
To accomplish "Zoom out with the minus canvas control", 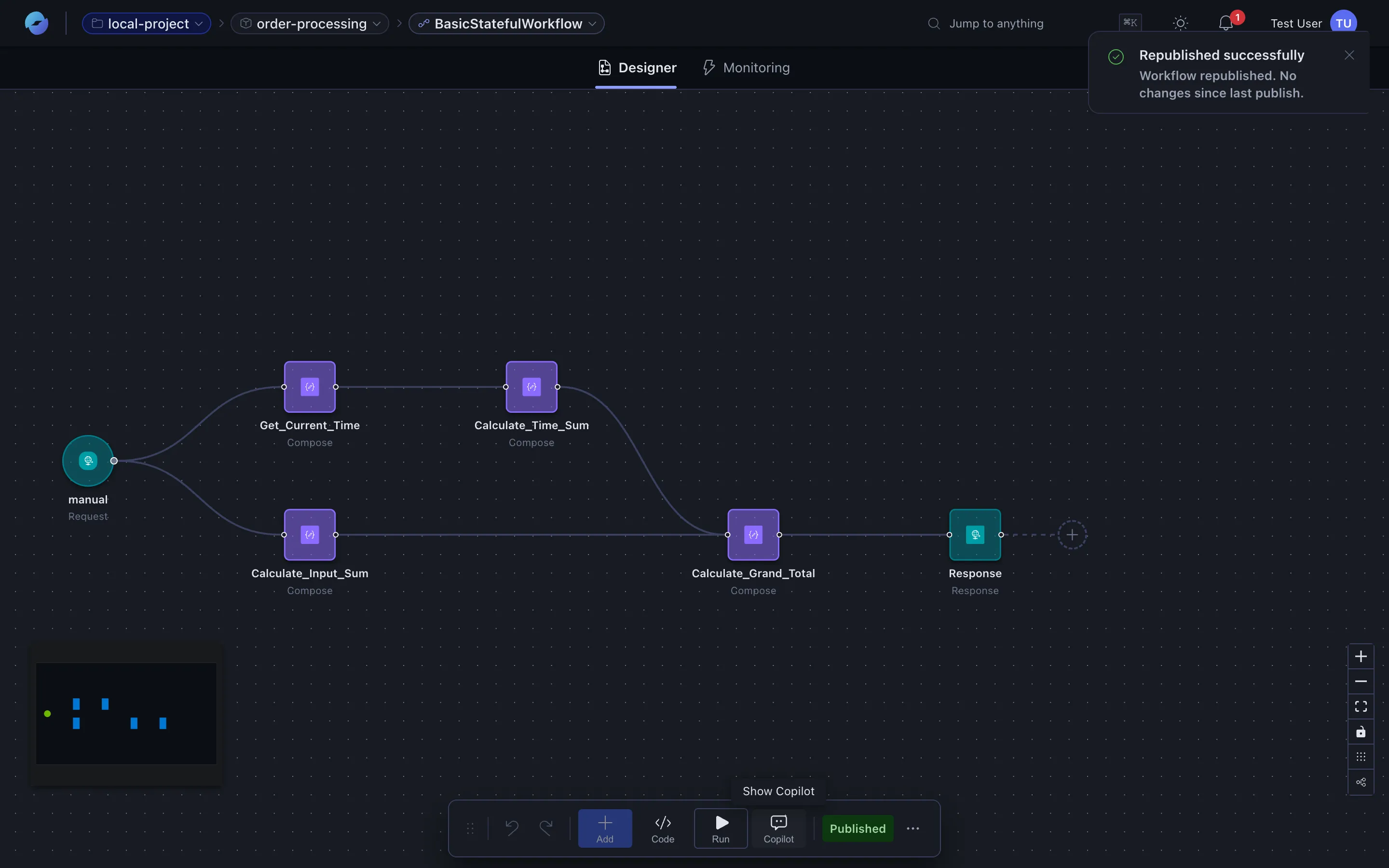I will (1361, 681).
